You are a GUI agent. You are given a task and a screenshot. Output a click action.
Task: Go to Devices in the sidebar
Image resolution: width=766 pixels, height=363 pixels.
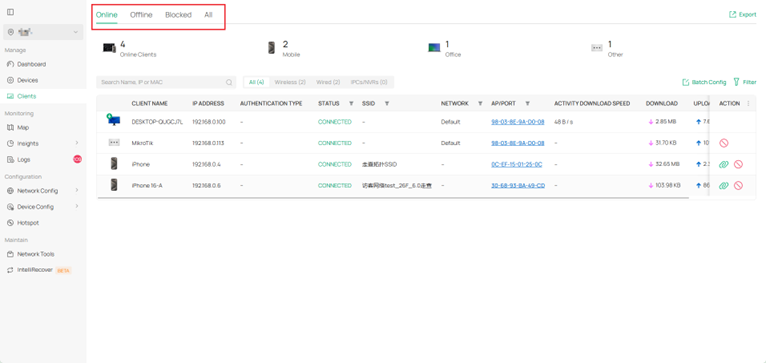pyautogui.click(x=27, y=80)
